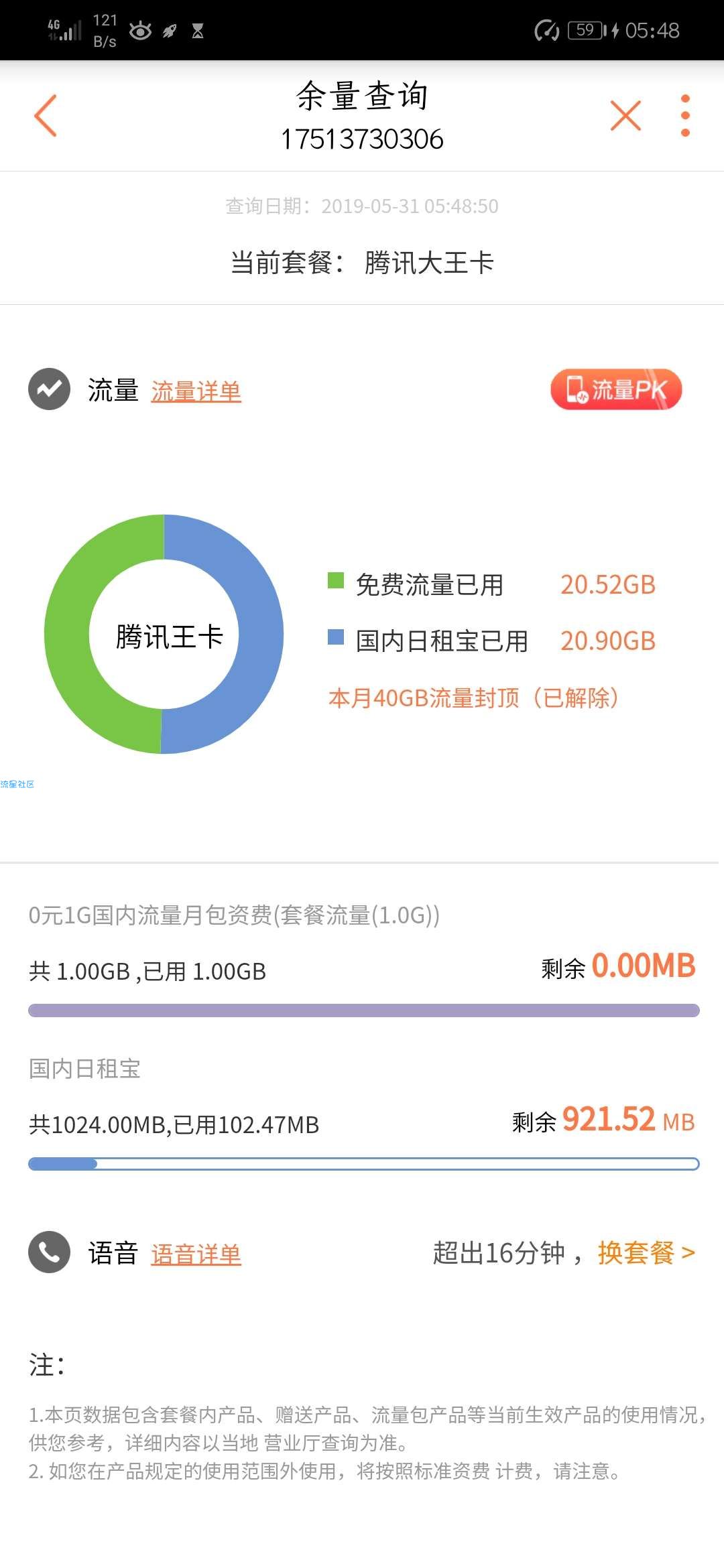Tap the data usage chart icon
Screen dimensions: 724x1568
coord(49,389)
